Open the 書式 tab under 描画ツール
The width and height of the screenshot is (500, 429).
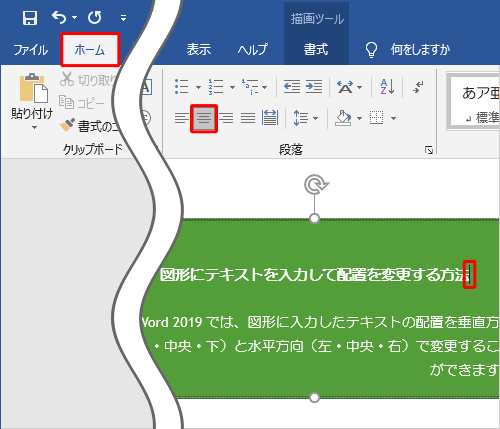316,49
